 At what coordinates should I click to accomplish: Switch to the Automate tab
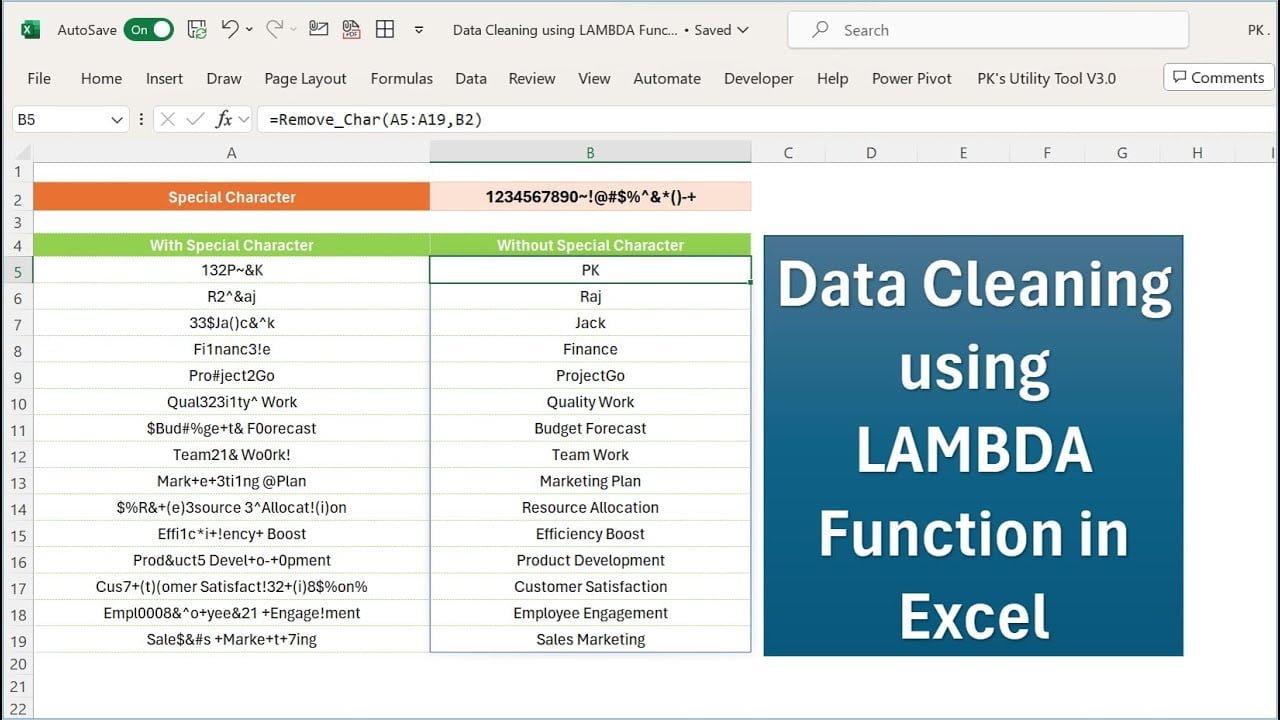tap(667, 78)
